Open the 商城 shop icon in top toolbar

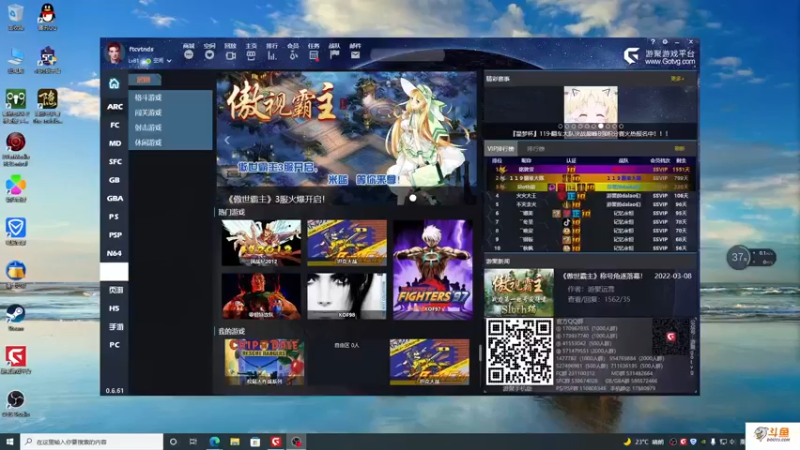[x=189, y=55]
